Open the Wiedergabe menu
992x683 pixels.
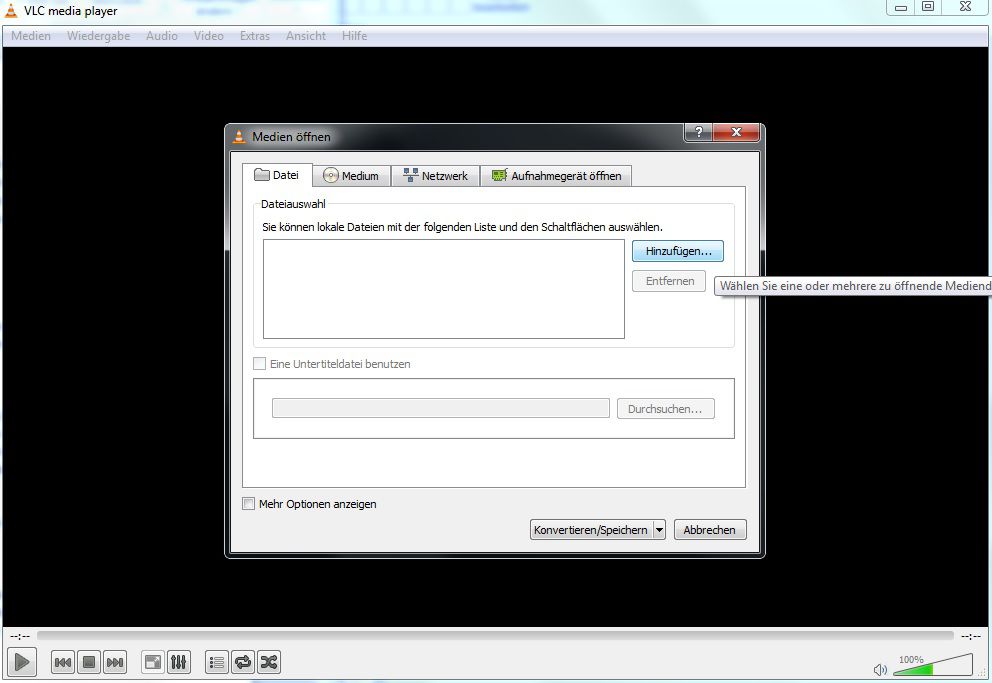98,35
